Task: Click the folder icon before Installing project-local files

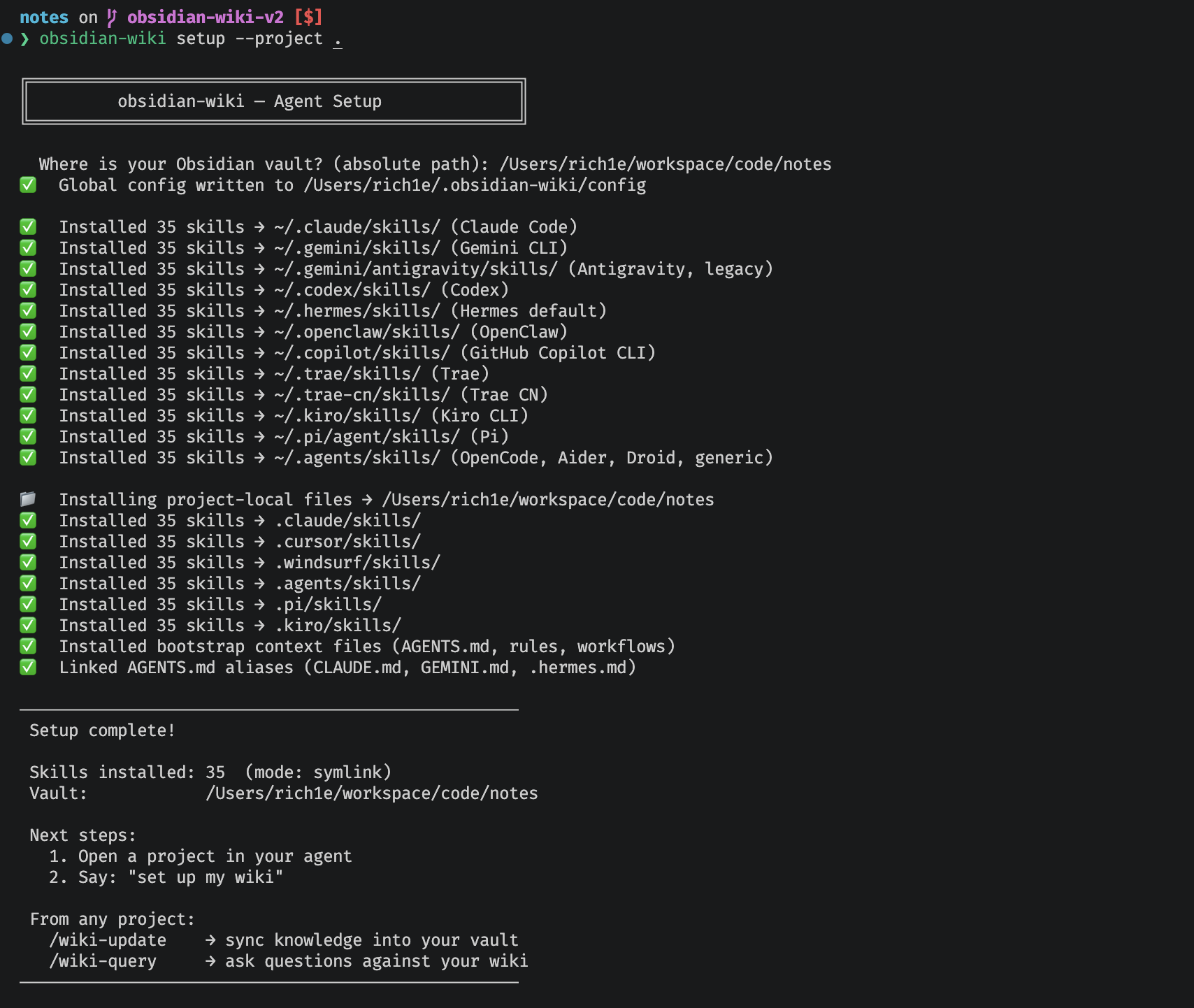Action: 28,499
